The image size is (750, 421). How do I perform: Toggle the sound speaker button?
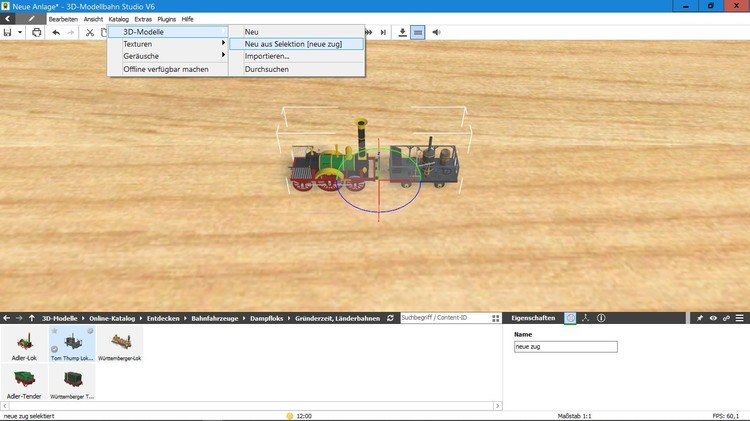coord(436,33)
